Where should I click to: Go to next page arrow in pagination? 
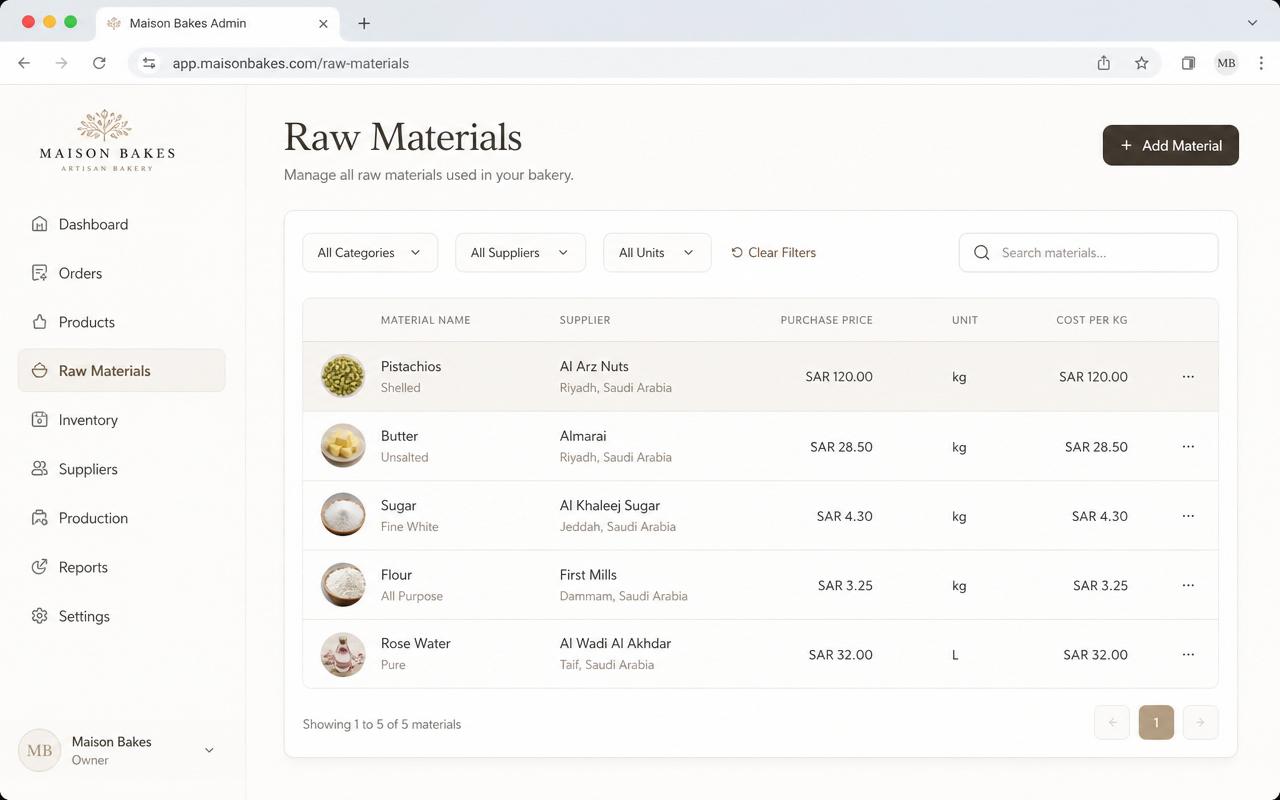[x=1200, y=722]
